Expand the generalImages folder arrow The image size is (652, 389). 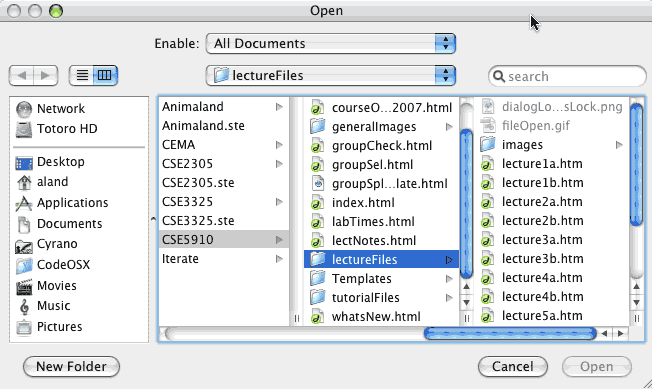(x=449, y=127)
